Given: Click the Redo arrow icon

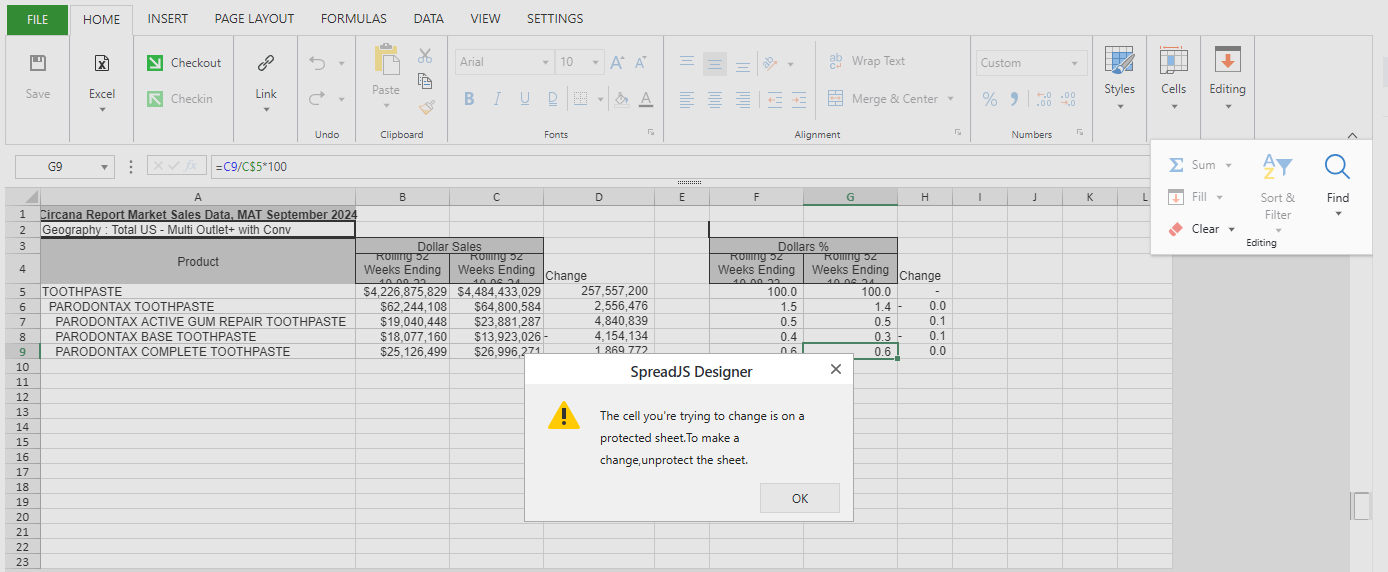Looking at the screenshot, I should click(x=318, y=98).
